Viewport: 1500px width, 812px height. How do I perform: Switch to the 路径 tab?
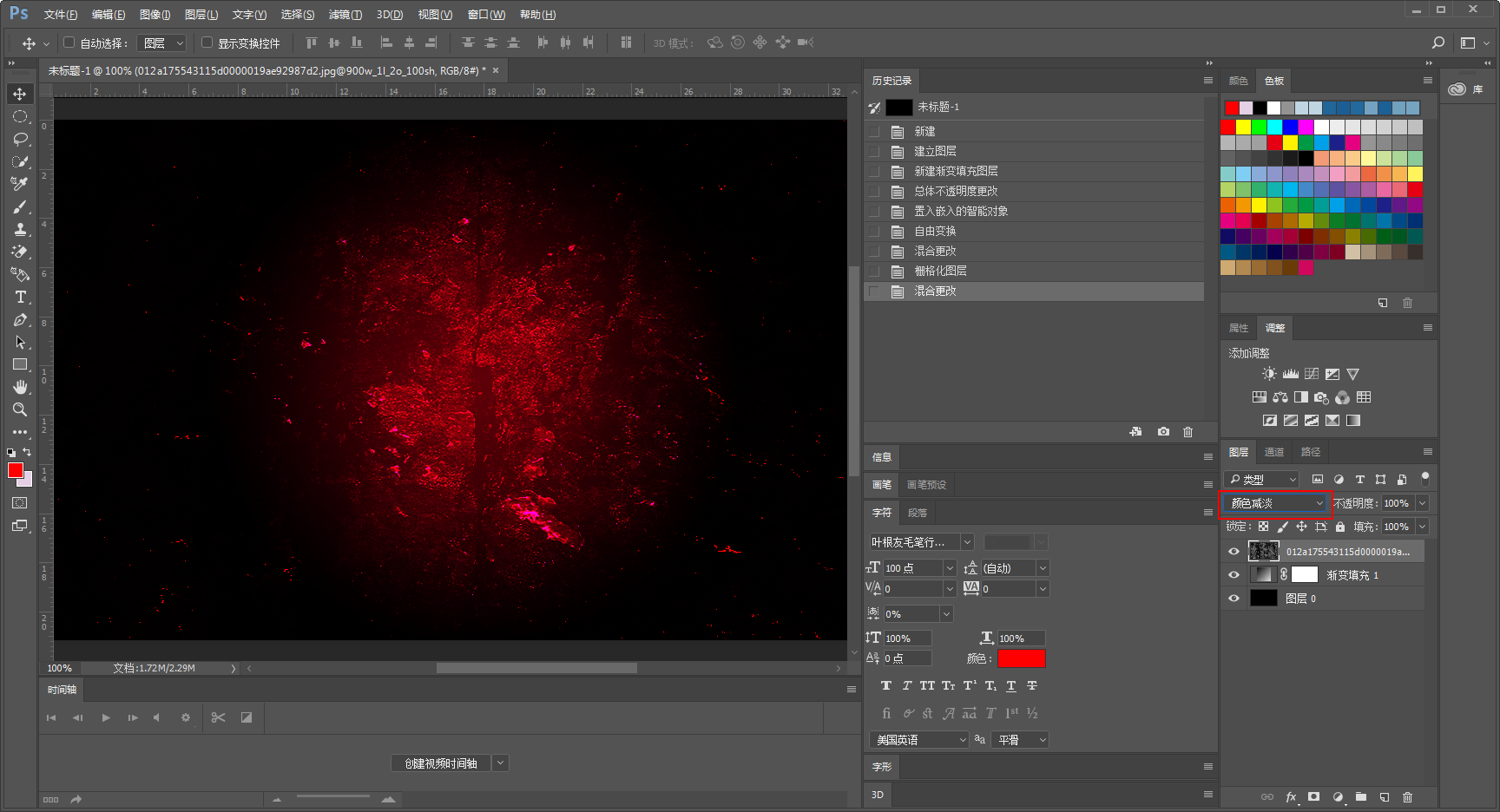click(x=1311, y=452)
